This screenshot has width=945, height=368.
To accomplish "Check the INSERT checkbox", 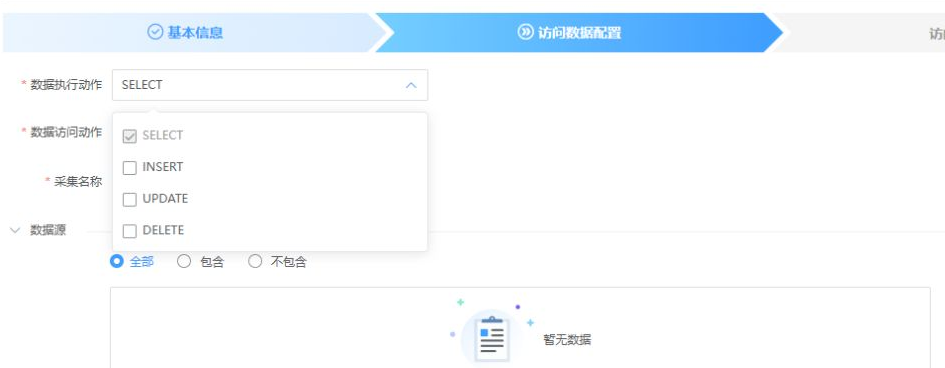I will tap(130, 168).
